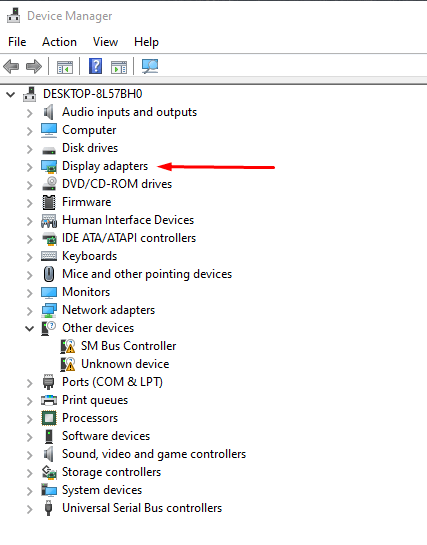Open the blue Help question-mark icon
The width and height of the screenshot is (427, 545).
[x=96, y=66]
